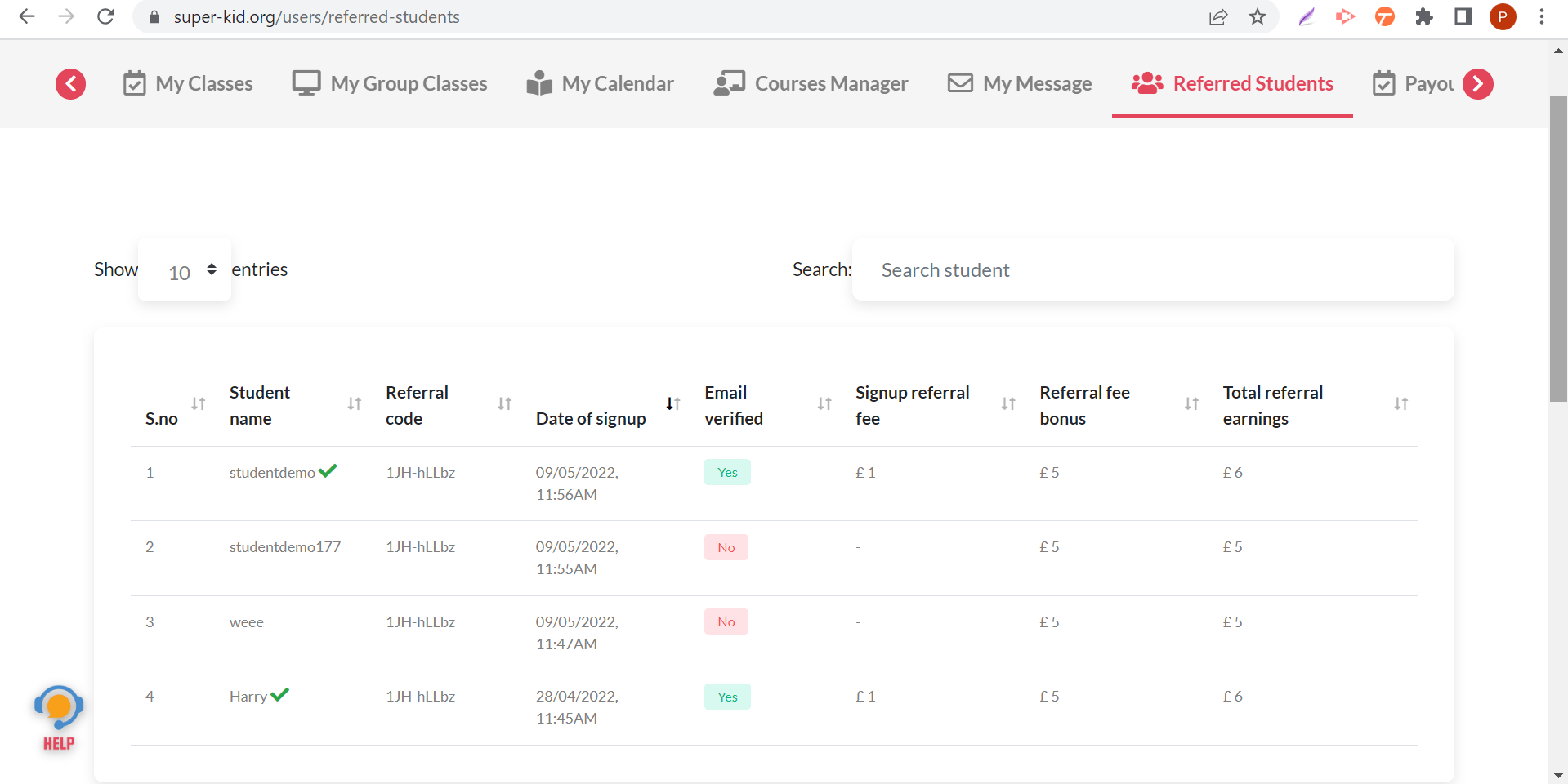Click the Yes badge in Harry row
1568x784 pixels.
[x=727, y=697]
